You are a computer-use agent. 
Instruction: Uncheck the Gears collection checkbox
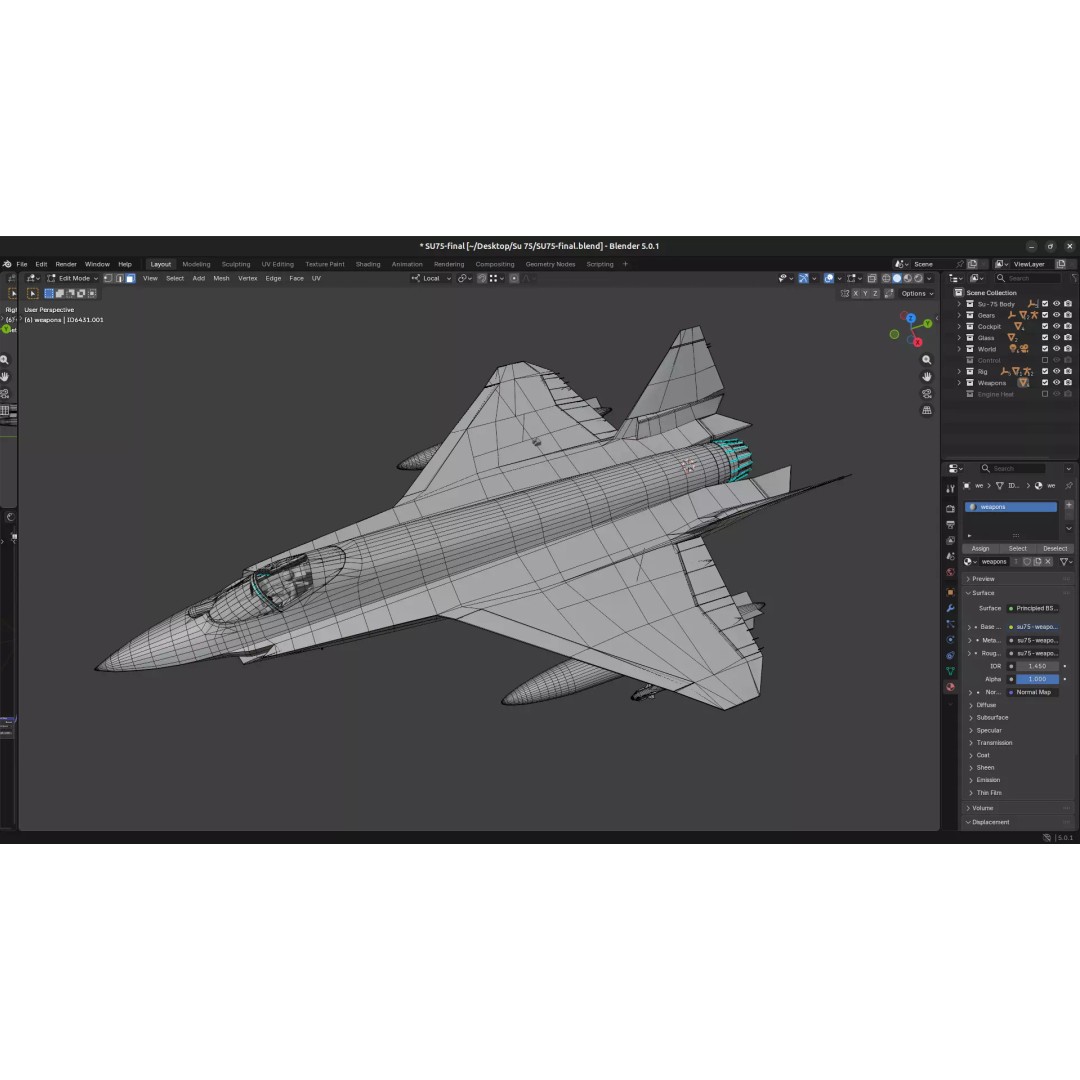pos(1045,315)
